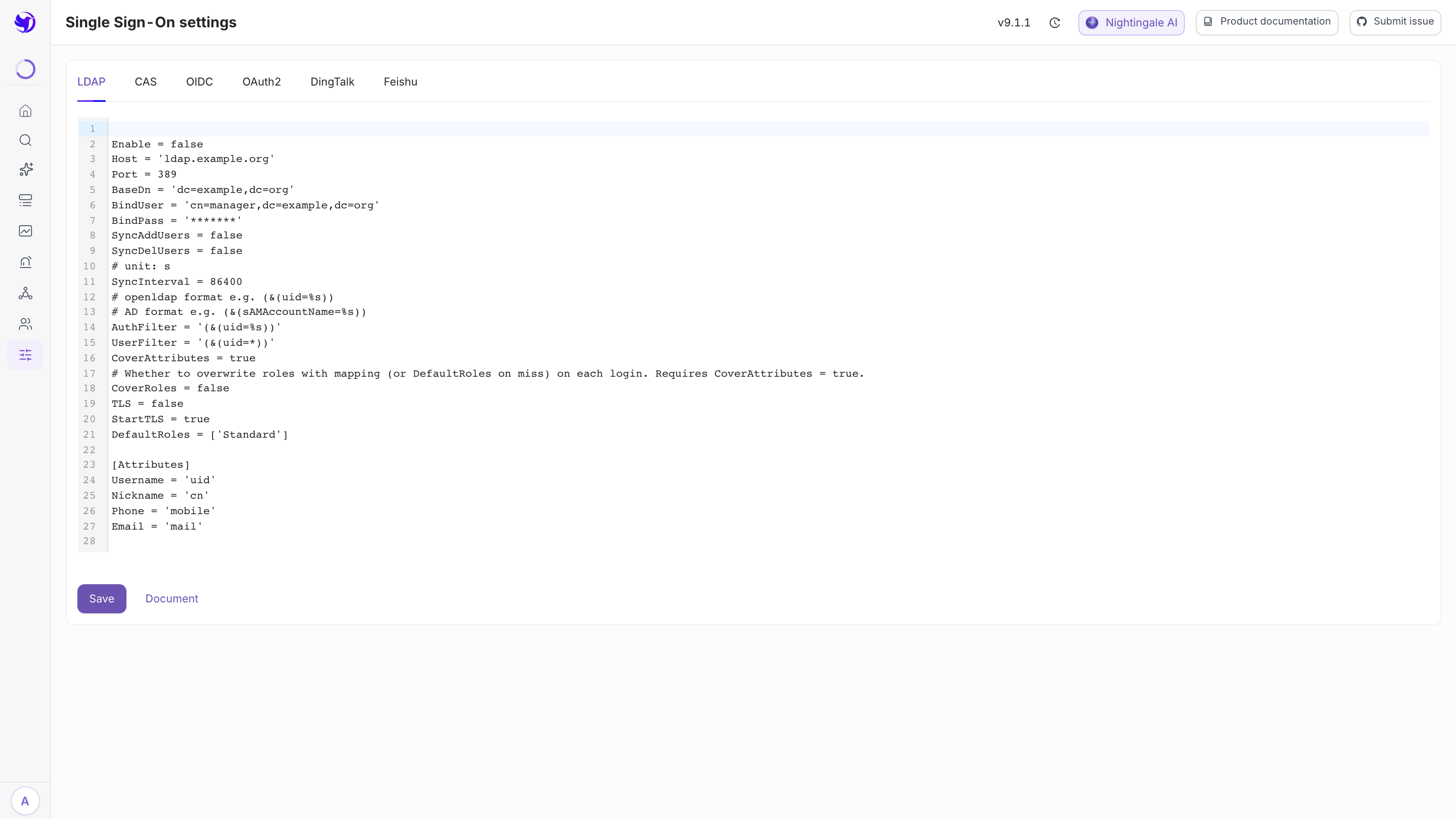Open the alert siren sidebar icon
The height and width of the screenshot is (819, 1456).
[25, 262]
